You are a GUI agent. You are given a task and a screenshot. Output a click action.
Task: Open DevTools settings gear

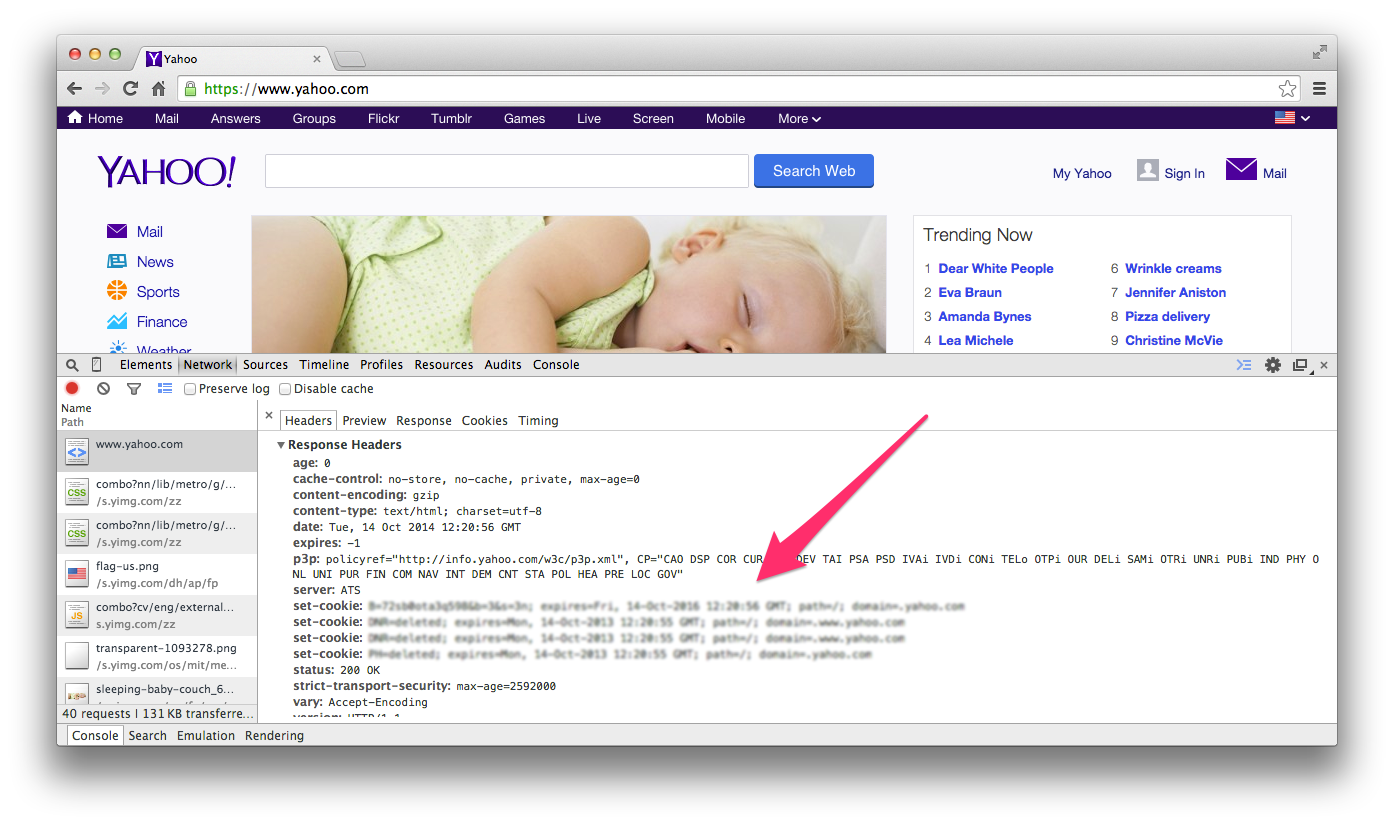1273,365
